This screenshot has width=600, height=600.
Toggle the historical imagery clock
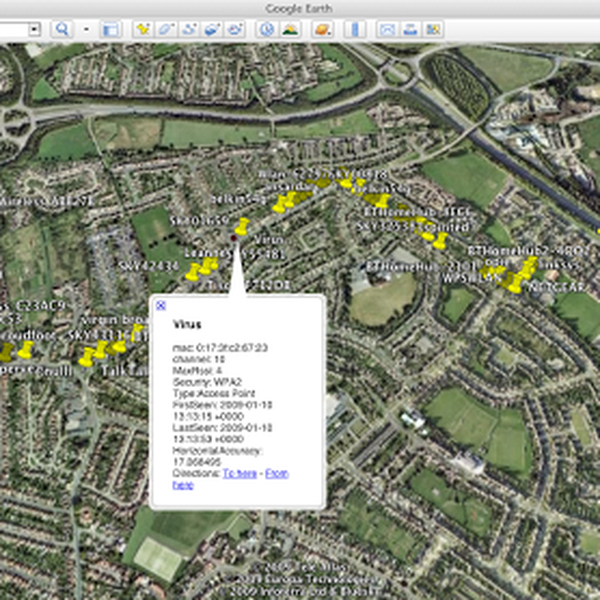tap(266, 29)
